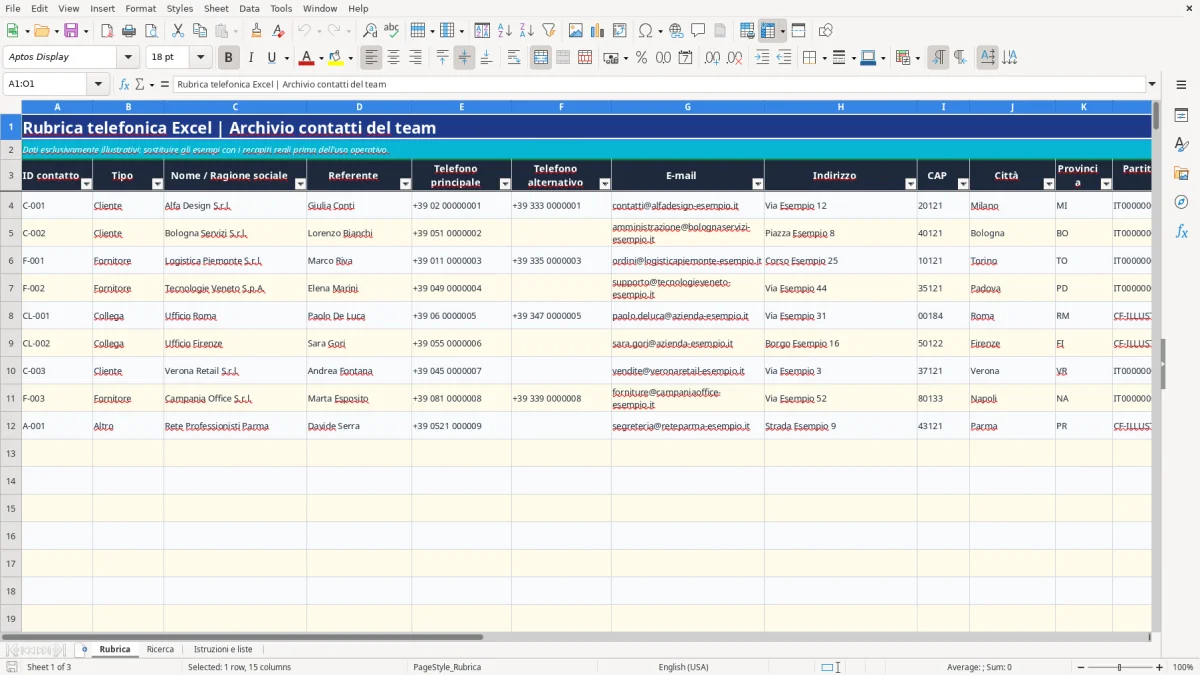The height and width of the screenshot is (675, 1200).
Task: Open the E-mail column filter dropdown
Action: 757,184
